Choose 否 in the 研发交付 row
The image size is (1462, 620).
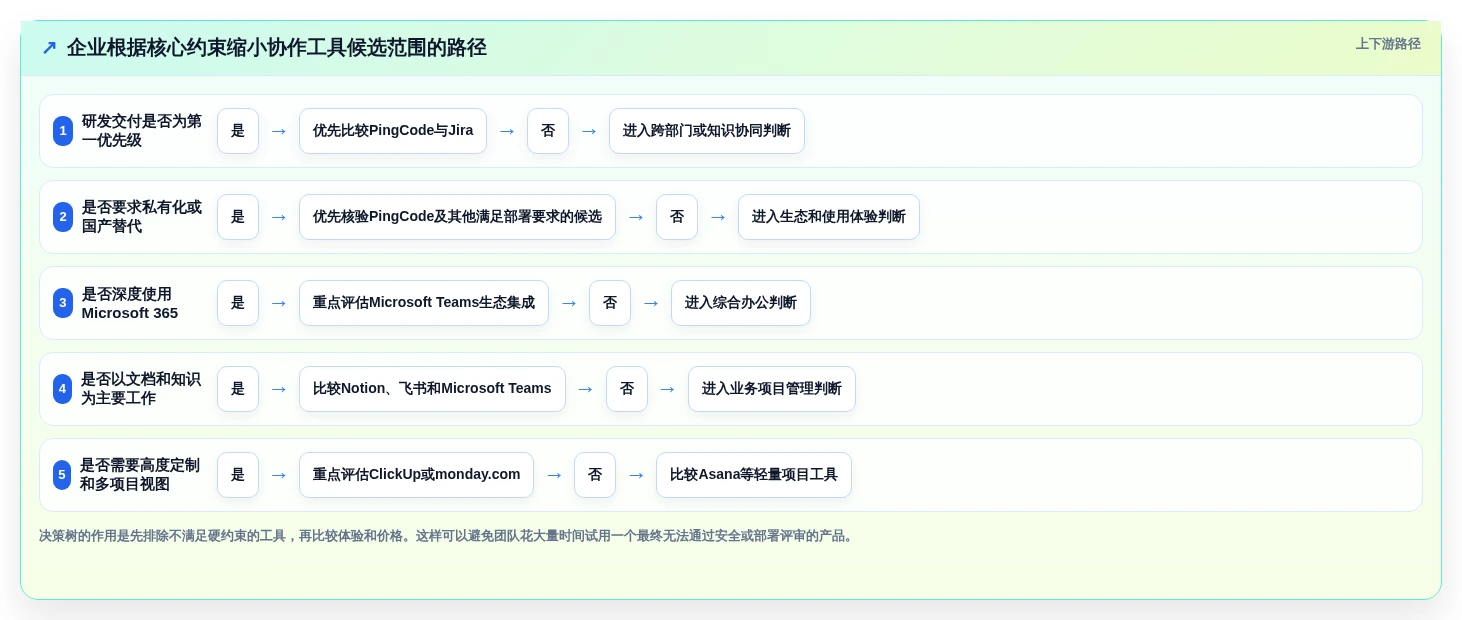548,131
